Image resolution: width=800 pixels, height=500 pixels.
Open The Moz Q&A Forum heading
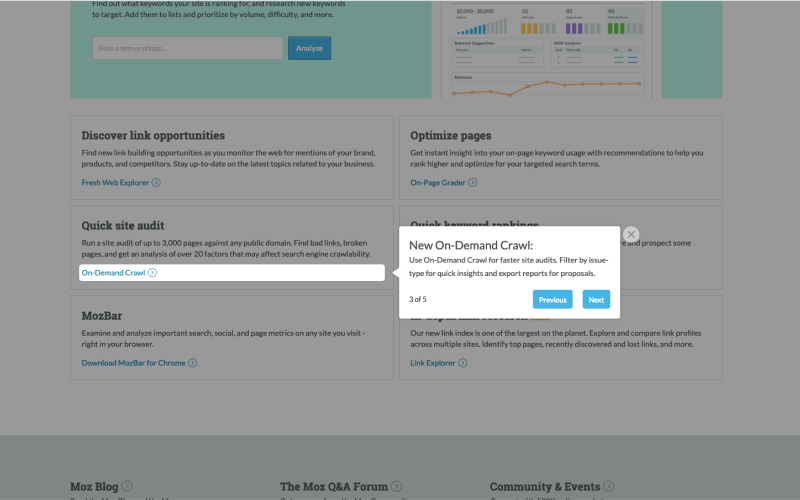tap(334, 486)
